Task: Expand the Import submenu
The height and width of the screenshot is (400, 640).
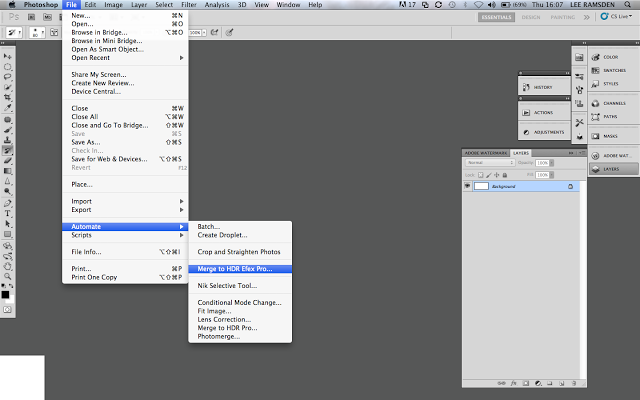Action: click(127, 201)
